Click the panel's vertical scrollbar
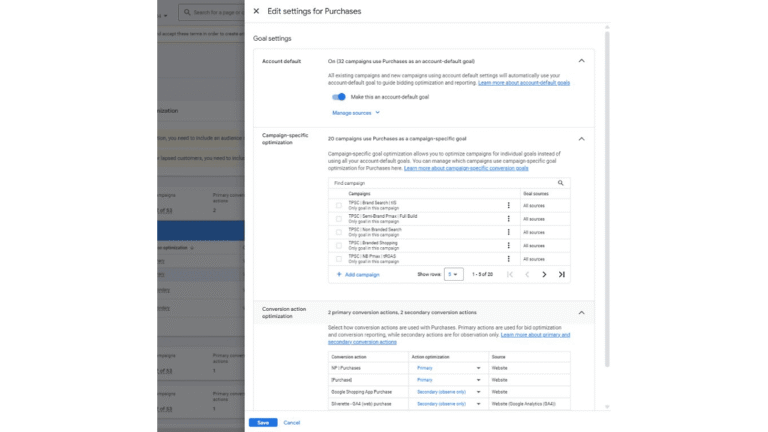 607,198
